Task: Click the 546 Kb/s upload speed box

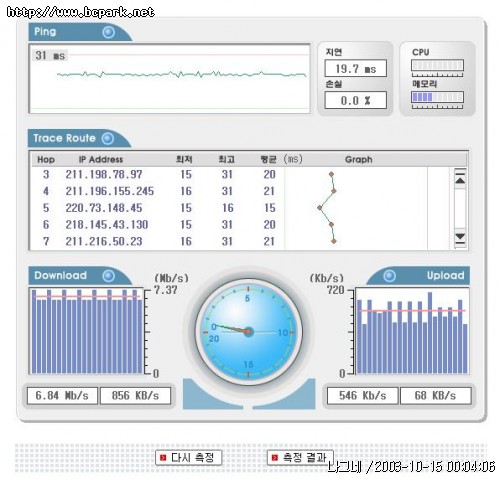Action: (x=363, y=396)
